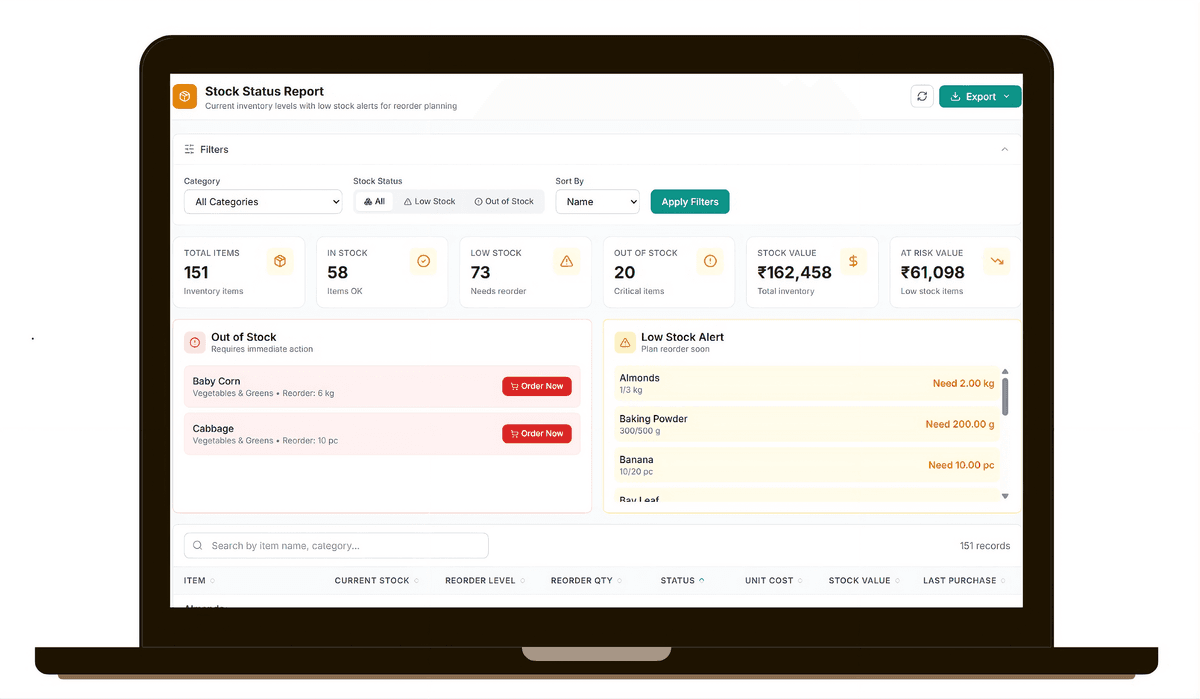The height and width of the screenshot is (699, 1200).
Task: Select the All stock status toggle
Action: (x=374, y=202)
